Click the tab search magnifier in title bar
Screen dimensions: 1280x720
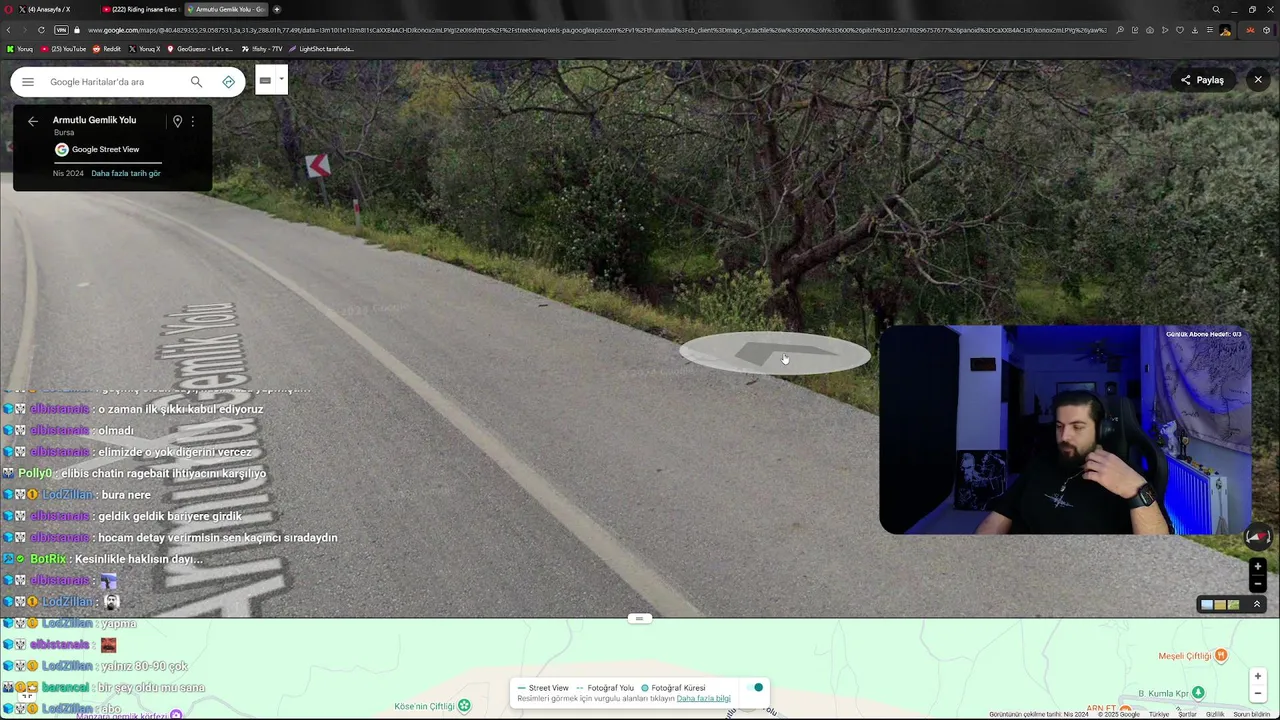1216,9
